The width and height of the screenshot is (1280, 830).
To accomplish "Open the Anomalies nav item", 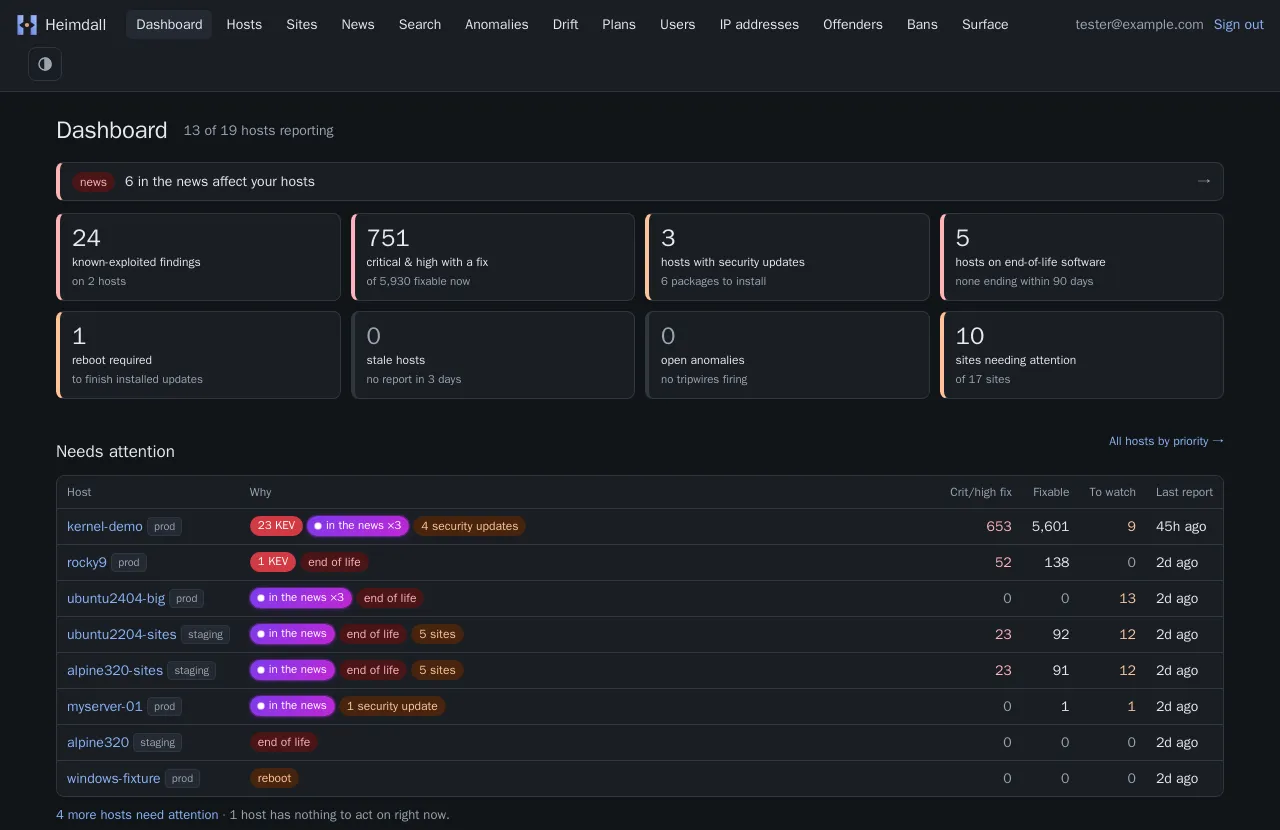I will pos(497,24).
